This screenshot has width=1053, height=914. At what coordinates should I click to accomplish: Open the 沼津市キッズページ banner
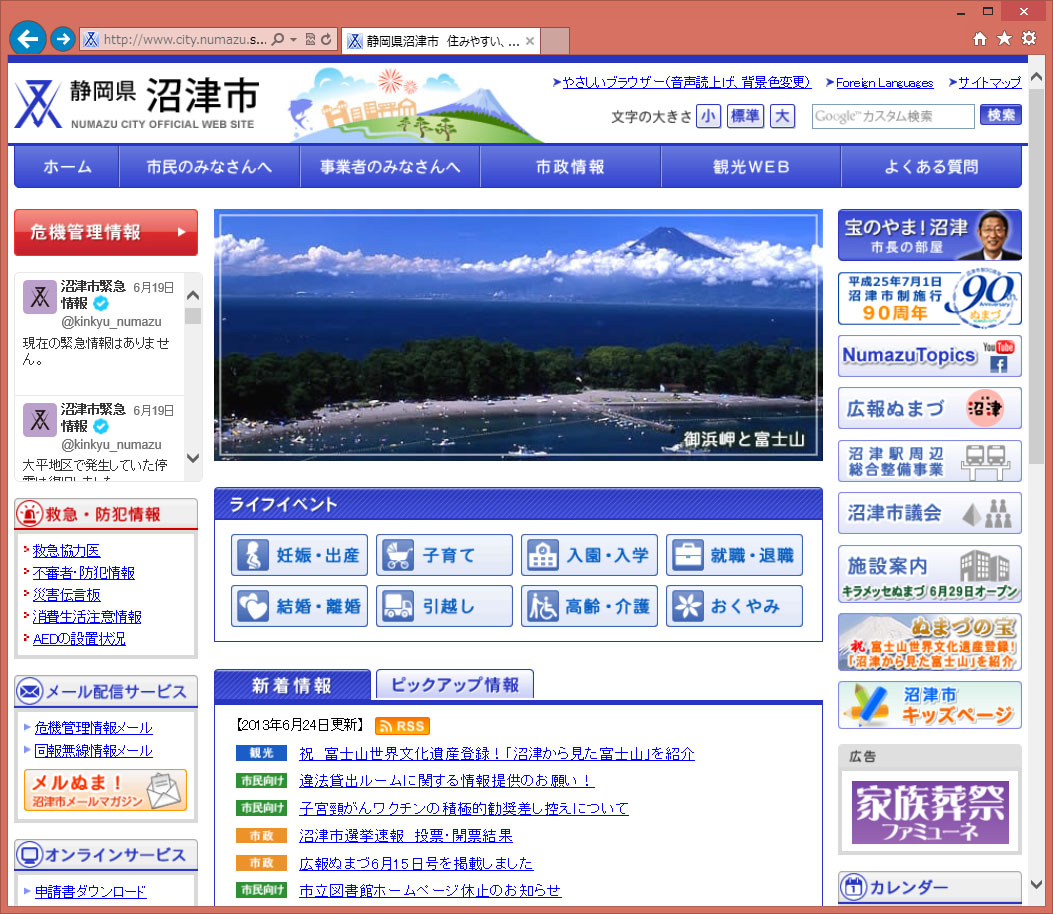point(929,705)
